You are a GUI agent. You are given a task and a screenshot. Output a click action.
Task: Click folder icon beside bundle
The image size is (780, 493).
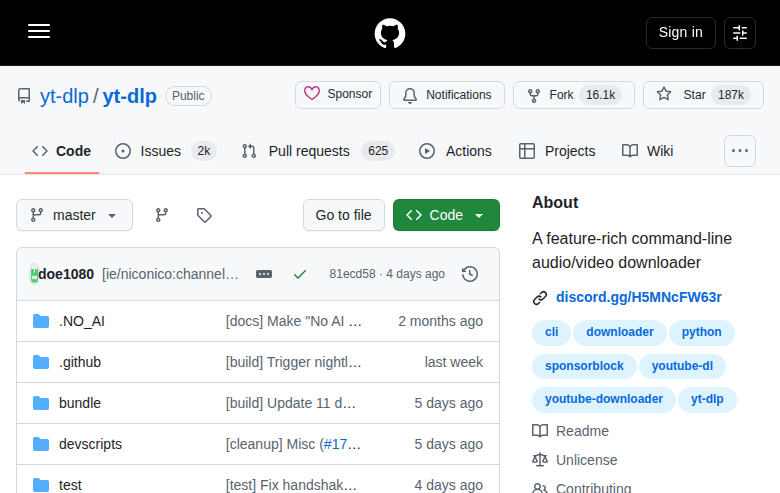pyautogui.click(x=41, y=403)
